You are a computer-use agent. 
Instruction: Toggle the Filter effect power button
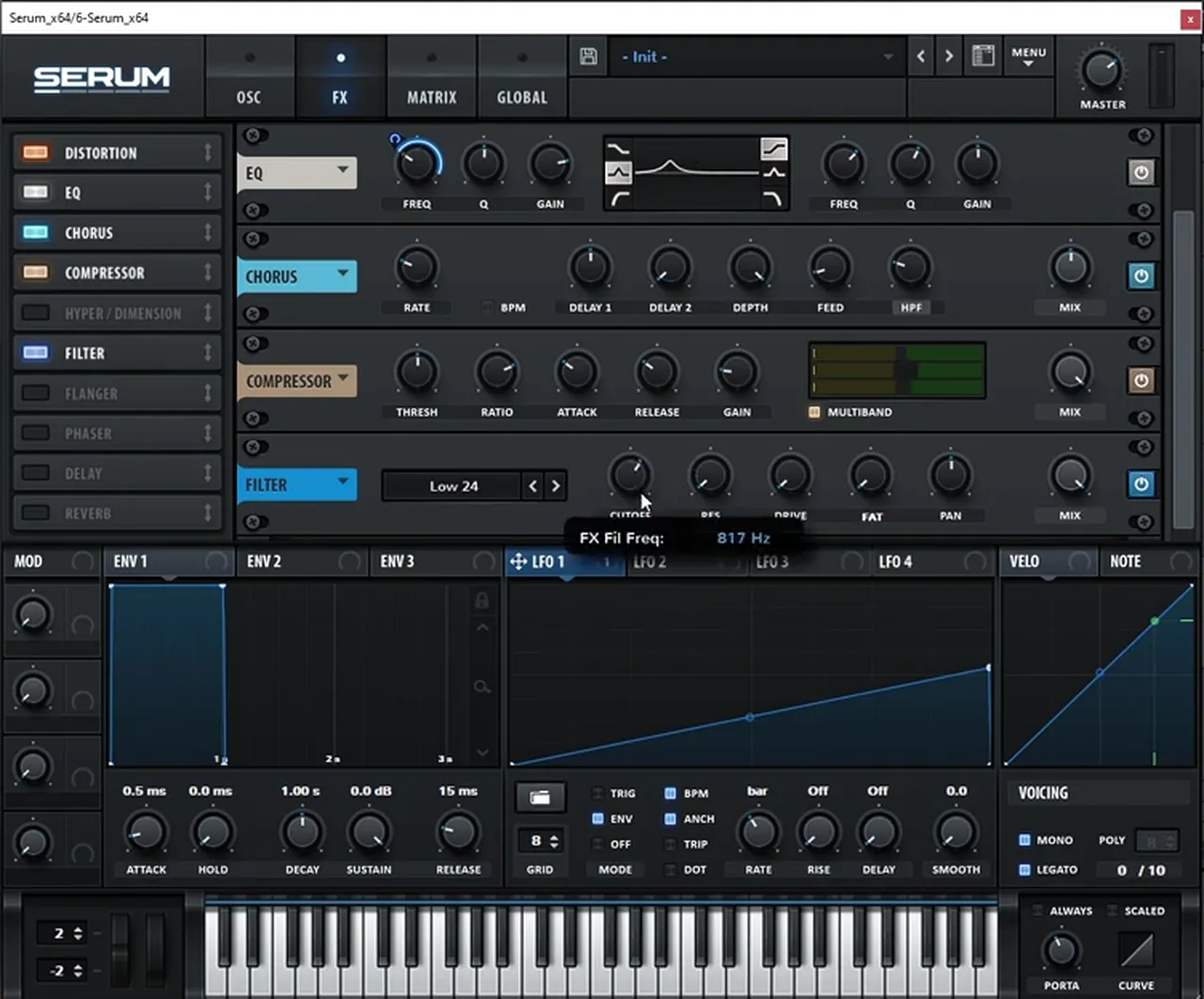click(x=1141, y=484)
